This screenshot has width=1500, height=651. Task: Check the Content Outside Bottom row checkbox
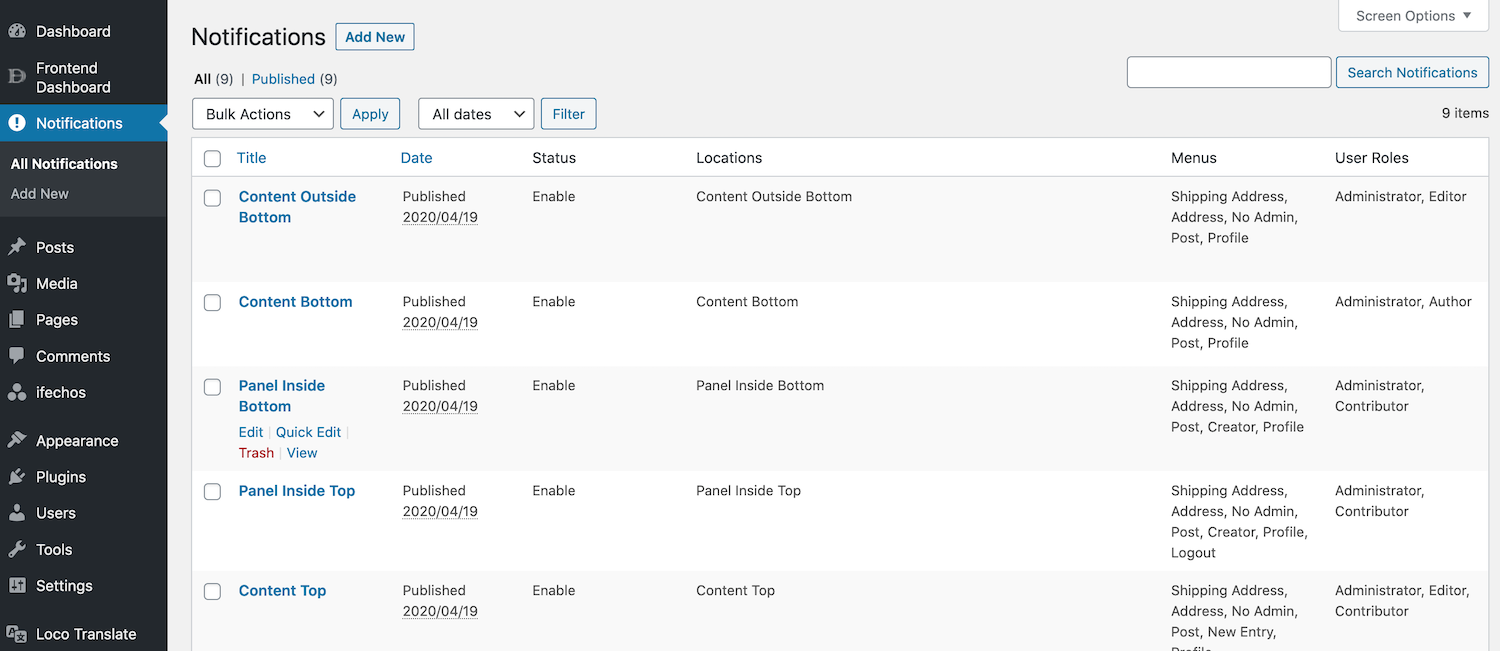[x=212, y=198]
